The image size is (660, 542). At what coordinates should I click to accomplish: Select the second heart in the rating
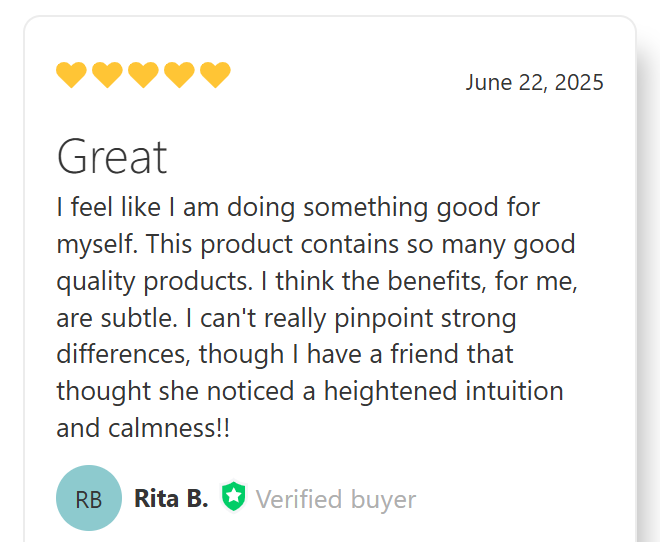pyautogui.click(x=107, y=75)
